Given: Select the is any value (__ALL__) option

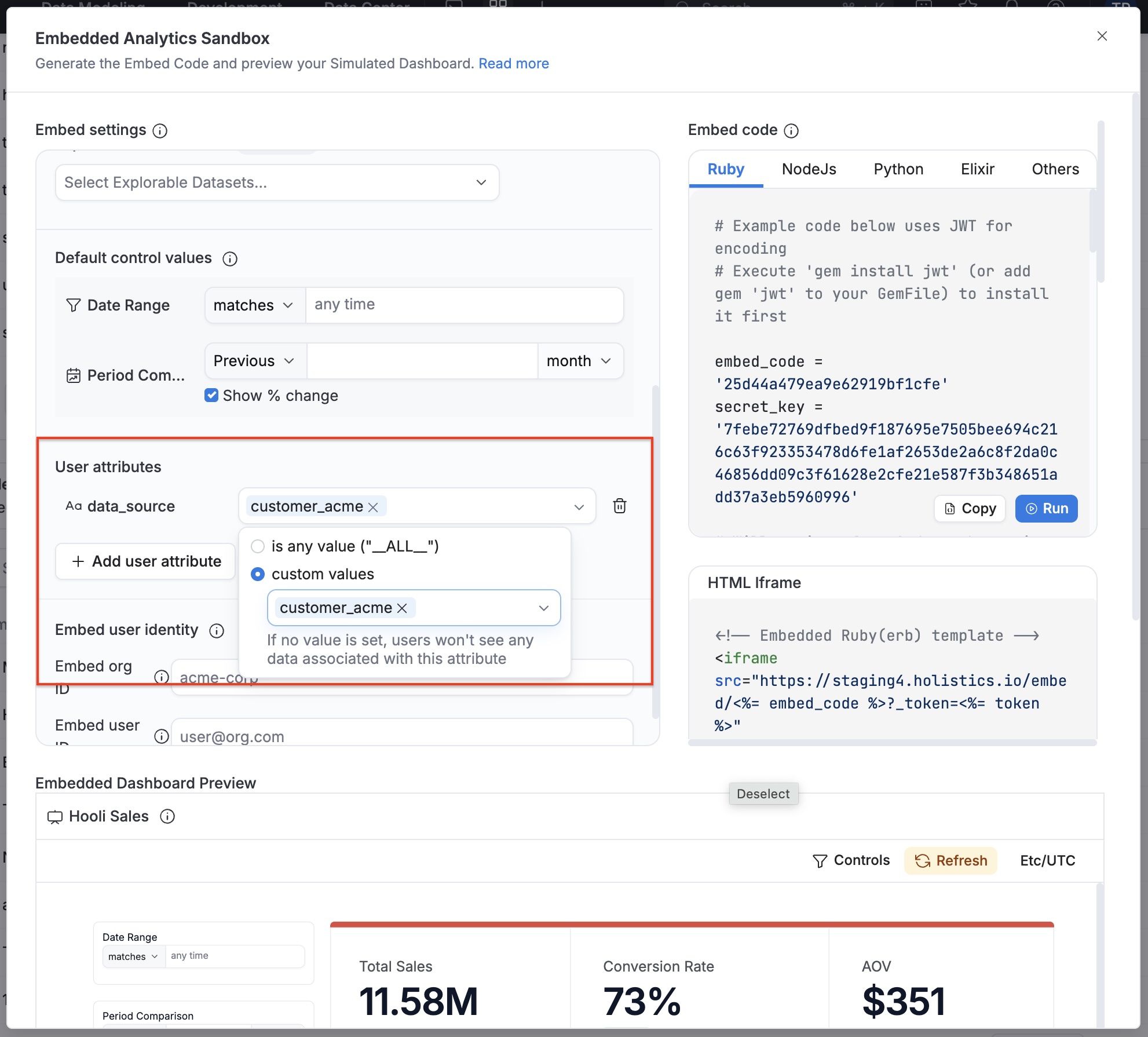Looking at the screenshot, I should pos(258,546).
